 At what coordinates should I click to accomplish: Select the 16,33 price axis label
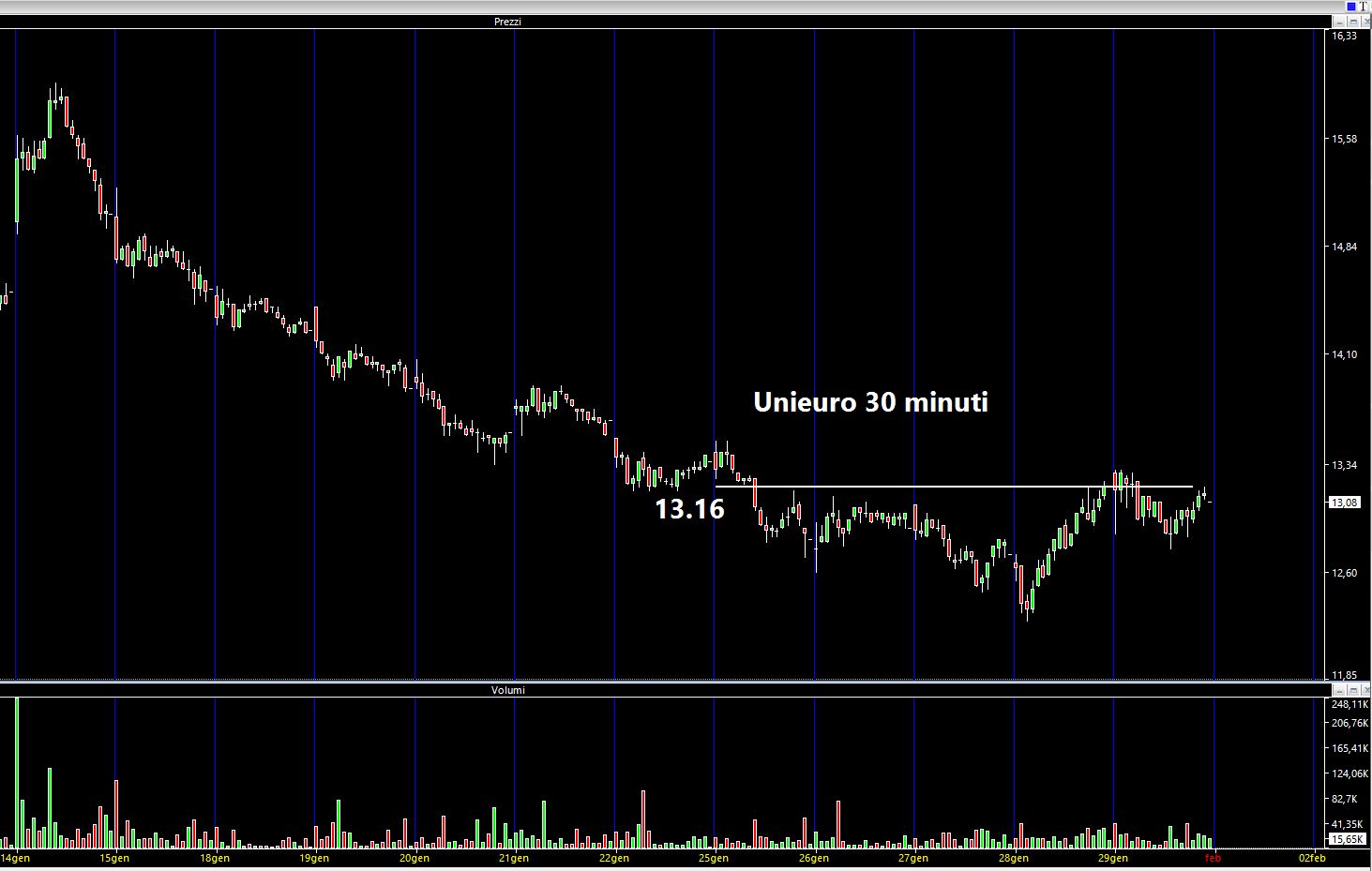click(1344, 36)
